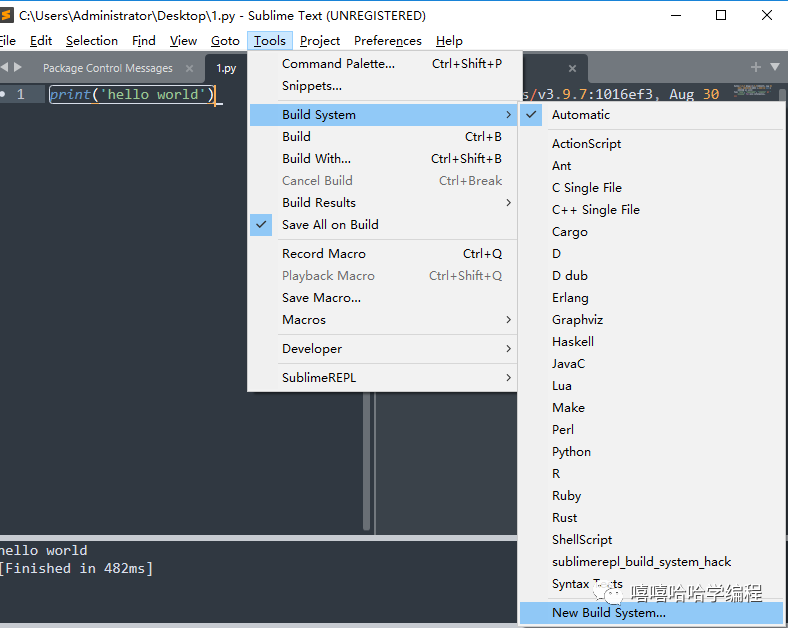Viewport: 788px width, 628px height.
Task: Select the D build system
Action: (651, 254)
